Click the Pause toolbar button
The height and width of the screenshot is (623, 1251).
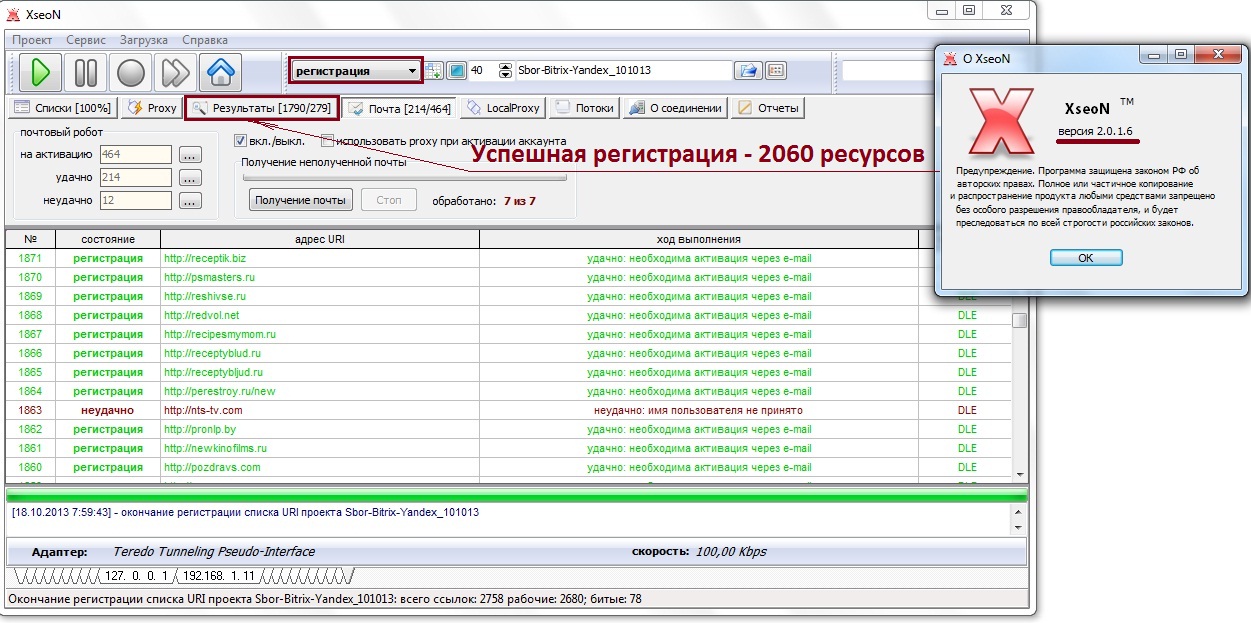[x=86, y=72]
